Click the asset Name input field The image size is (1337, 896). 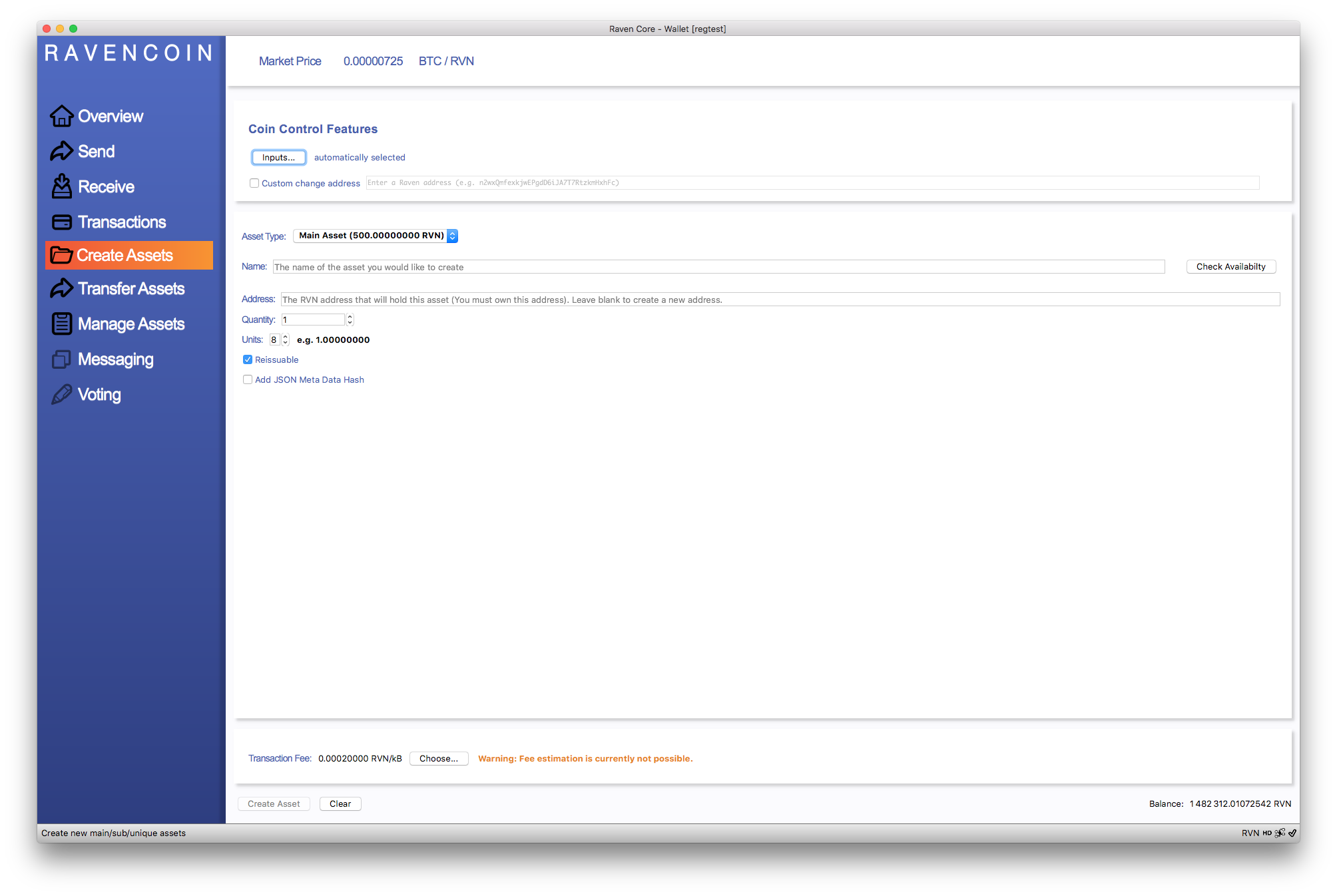(718, 267)
